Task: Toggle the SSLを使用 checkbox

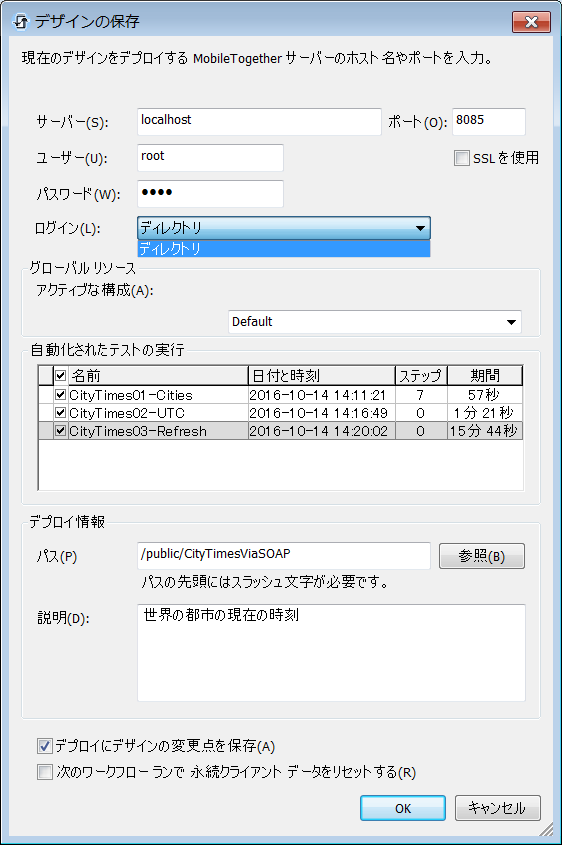Action: coord(462,158)
